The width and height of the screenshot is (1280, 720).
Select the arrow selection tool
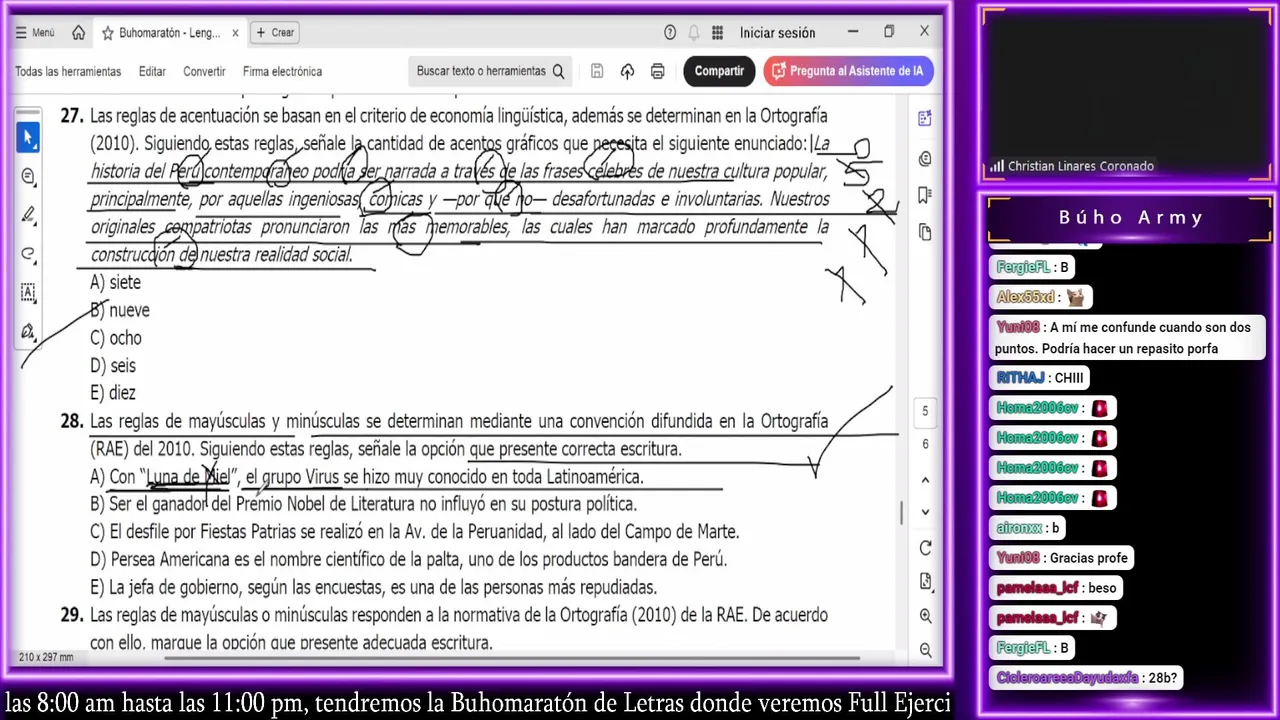tap(28, 137)
